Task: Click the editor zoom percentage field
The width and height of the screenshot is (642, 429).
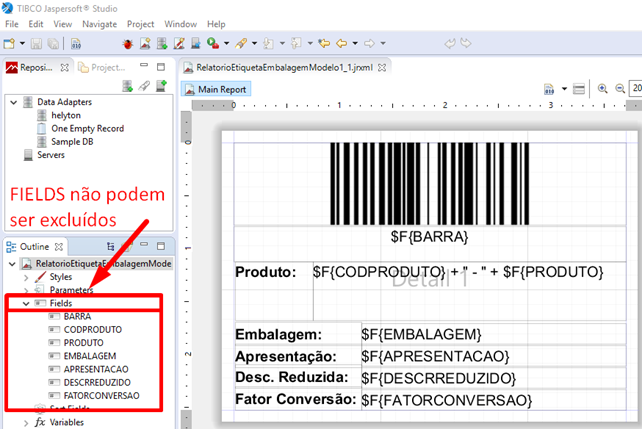Action: (x=635, y=88)
